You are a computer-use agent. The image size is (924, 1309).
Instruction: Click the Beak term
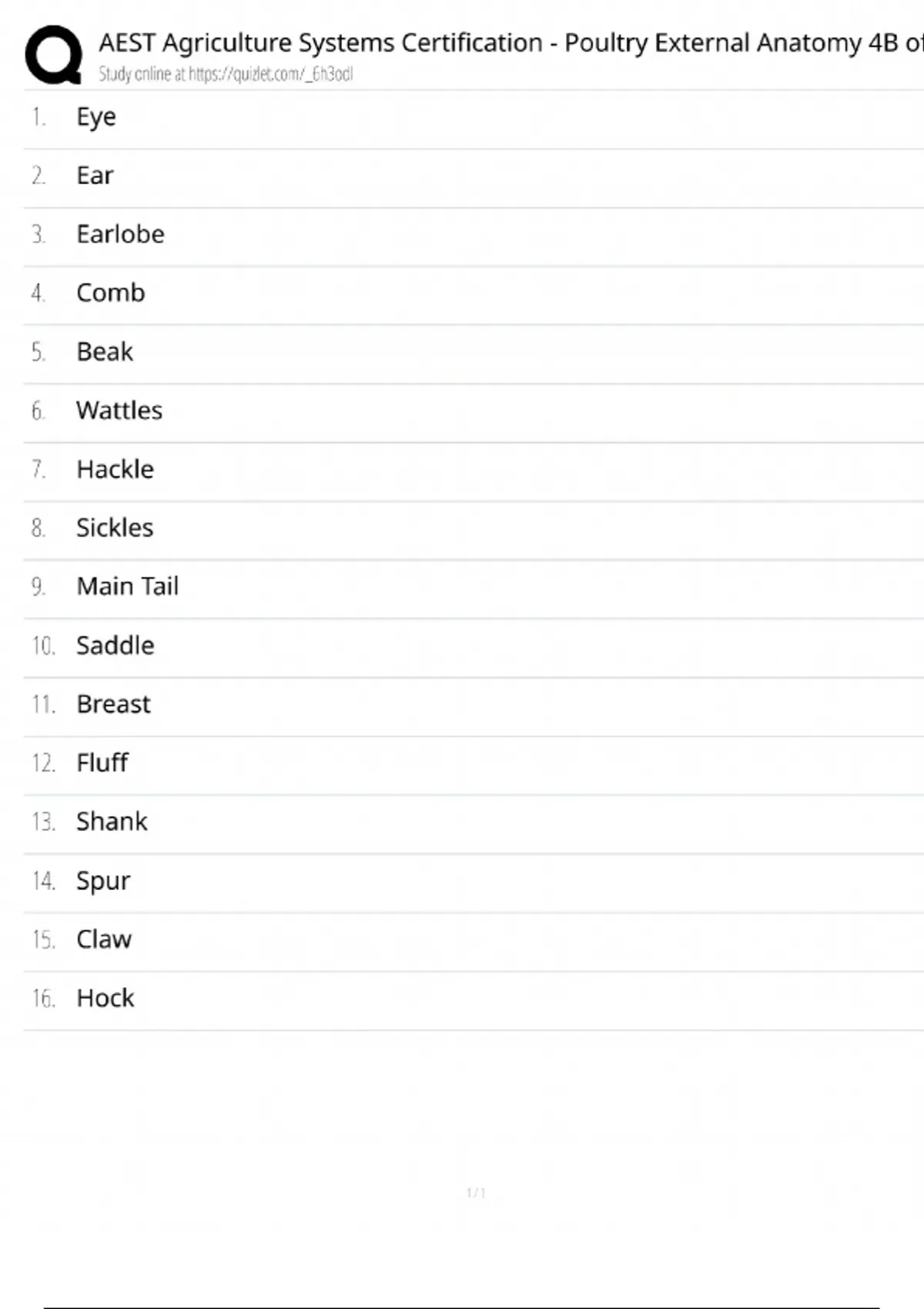[x=105, y=352]
